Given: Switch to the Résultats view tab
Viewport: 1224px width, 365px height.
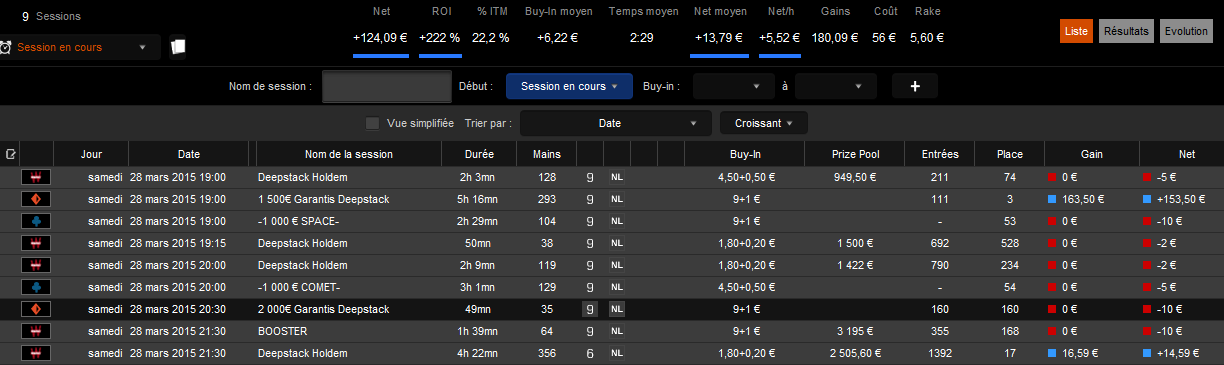Looking at the screenshot, I should [x=1126, y=31].
